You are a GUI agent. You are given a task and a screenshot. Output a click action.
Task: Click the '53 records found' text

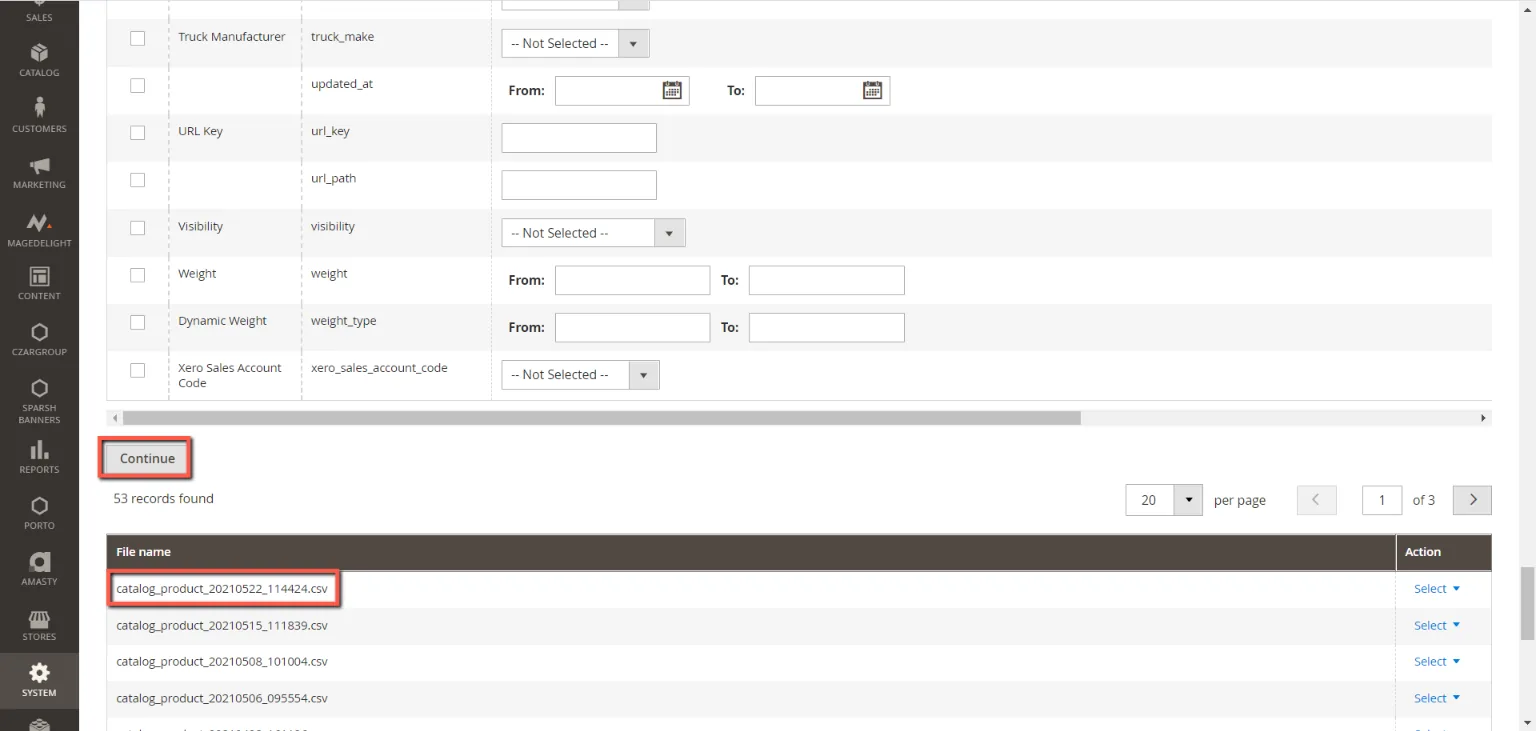coord(163,498)
